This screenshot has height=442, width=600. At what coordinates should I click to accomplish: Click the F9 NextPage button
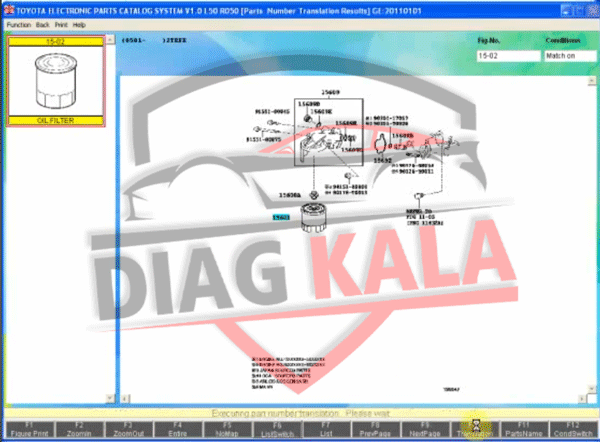(425, 429)
